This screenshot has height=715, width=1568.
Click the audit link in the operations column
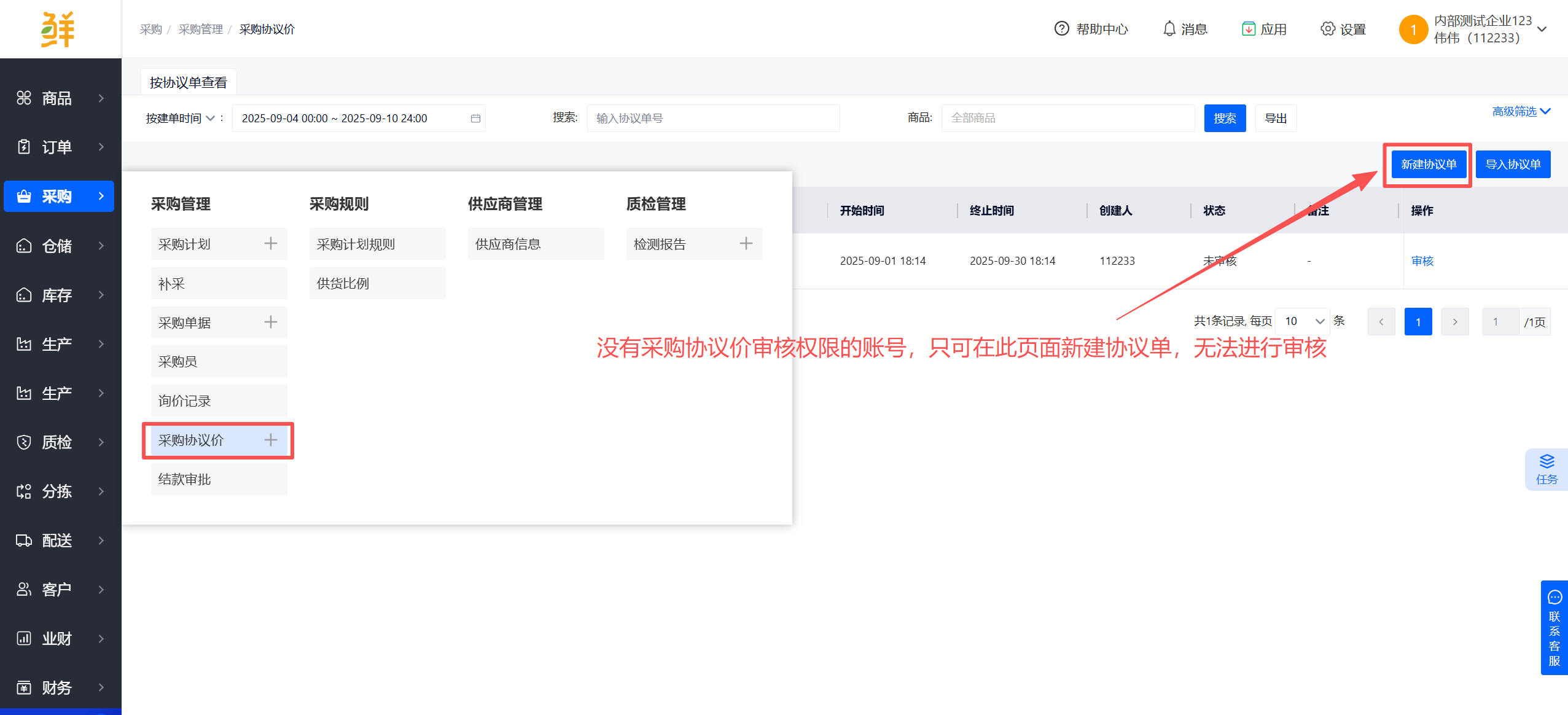pos(1422,260)
